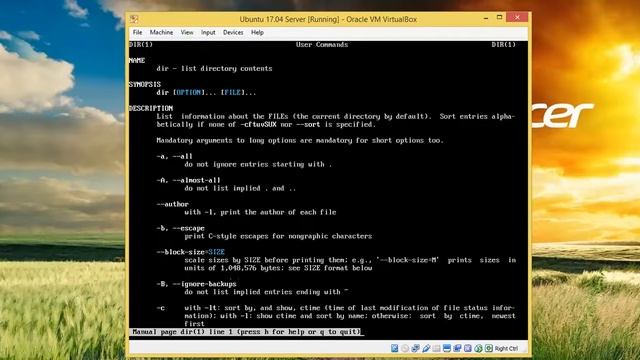Click the SYNOPSIS section heading
This screenshot has height=360, width=640.
(x=145, y=84)
